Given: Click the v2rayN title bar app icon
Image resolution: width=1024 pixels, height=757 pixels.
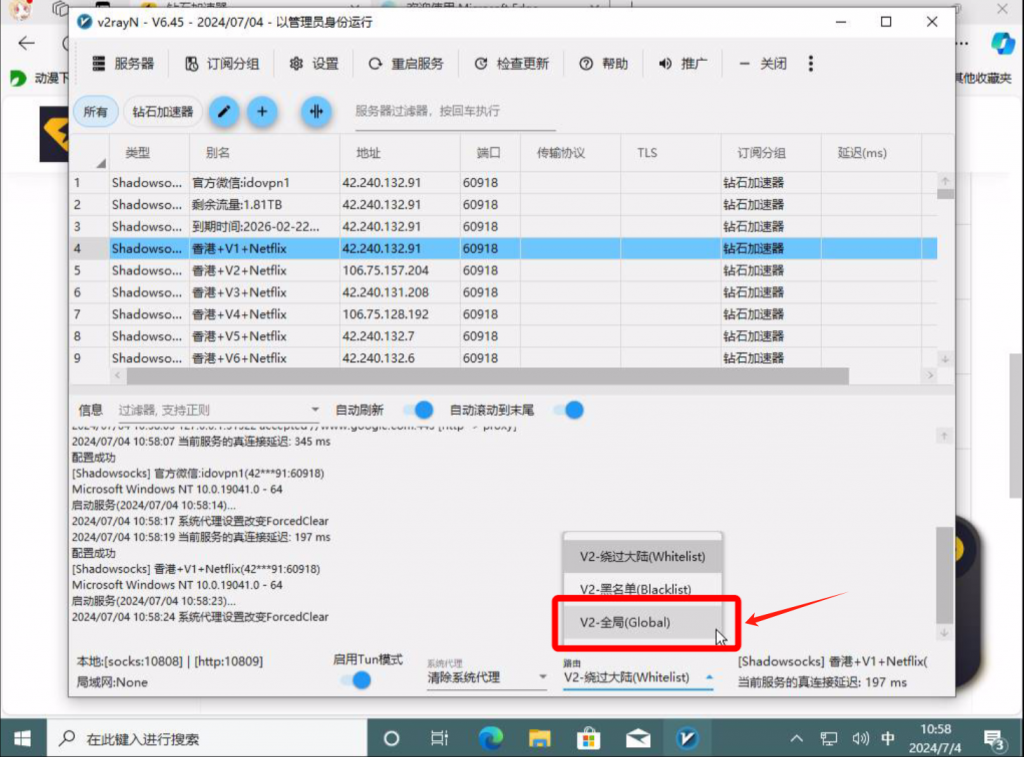Looking at the screenshot, I should [x=84, y=22].
